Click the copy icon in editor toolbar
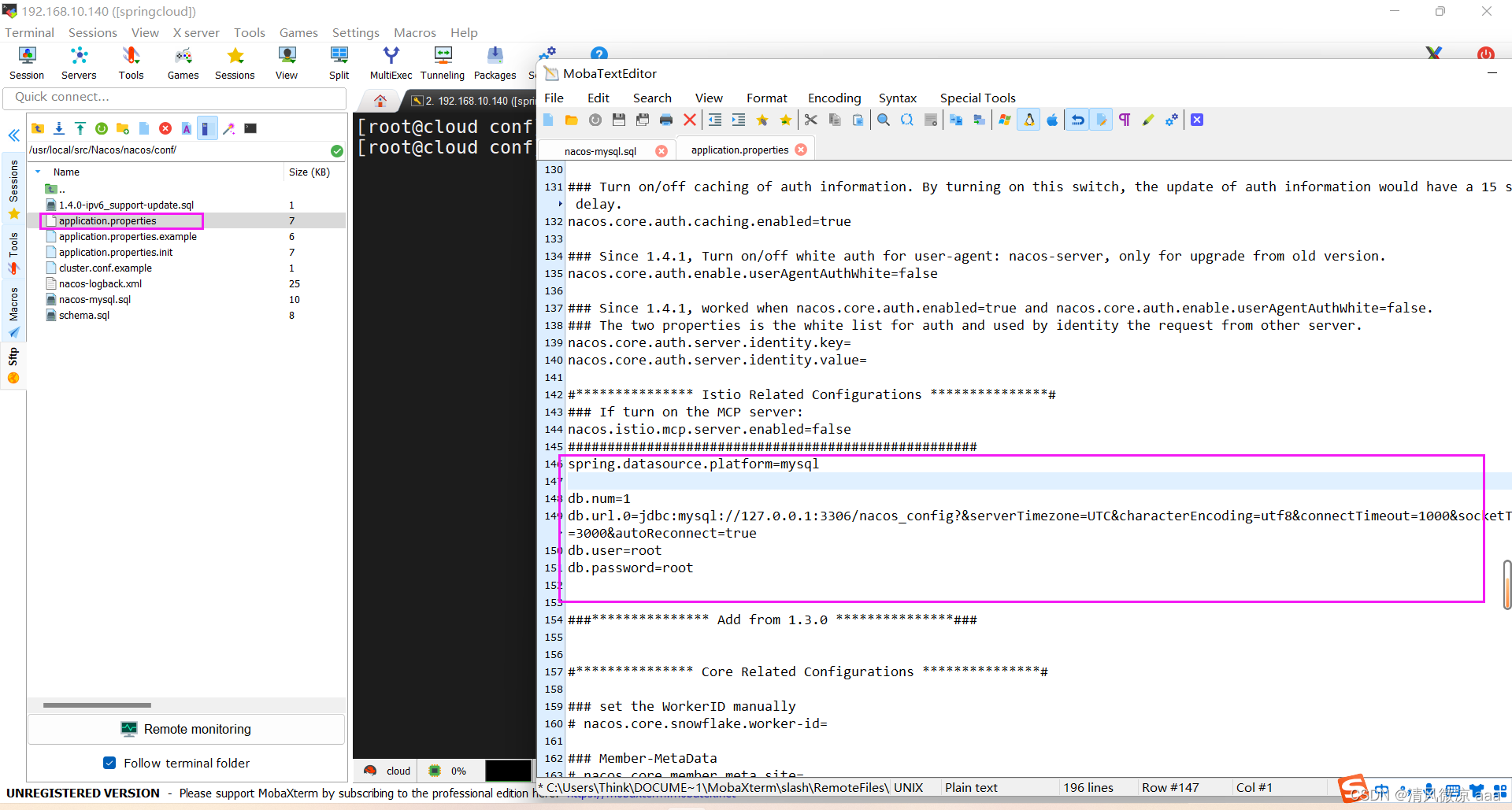The image size is (1512, 810). (x=835, y=120)
